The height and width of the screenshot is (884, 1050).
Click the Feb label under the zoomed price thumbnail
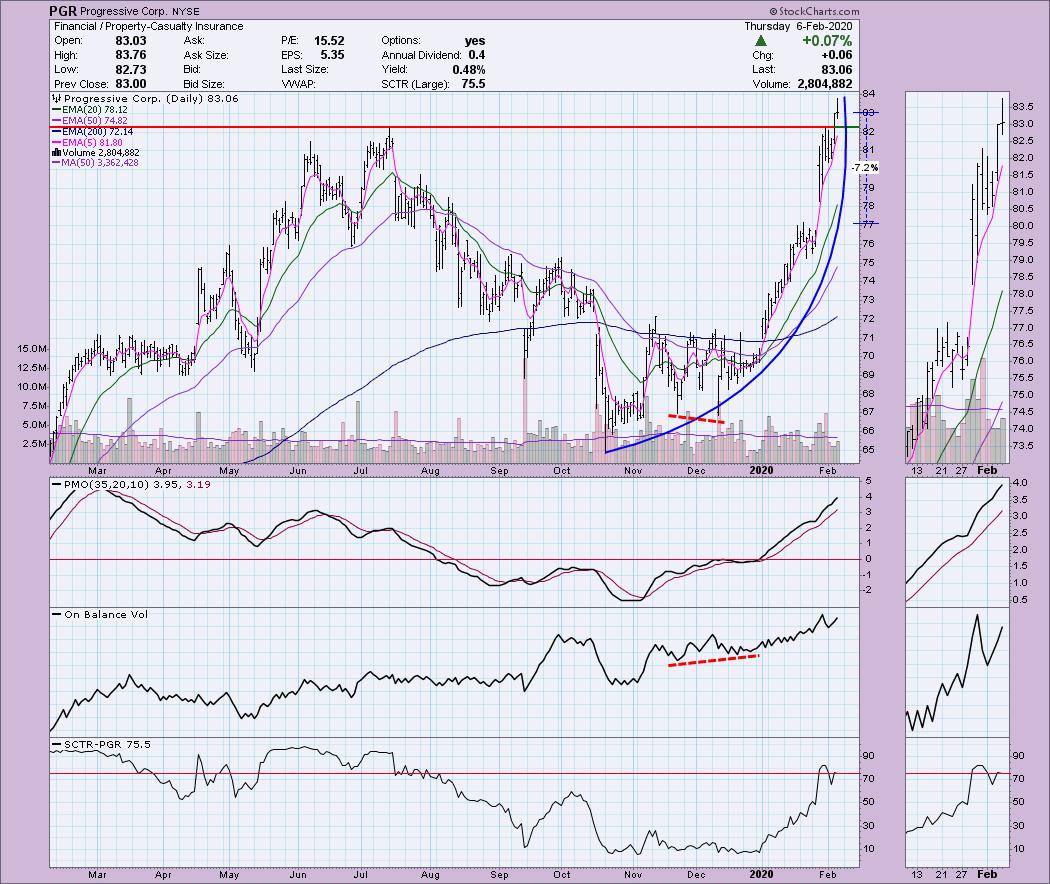(987, 470)
